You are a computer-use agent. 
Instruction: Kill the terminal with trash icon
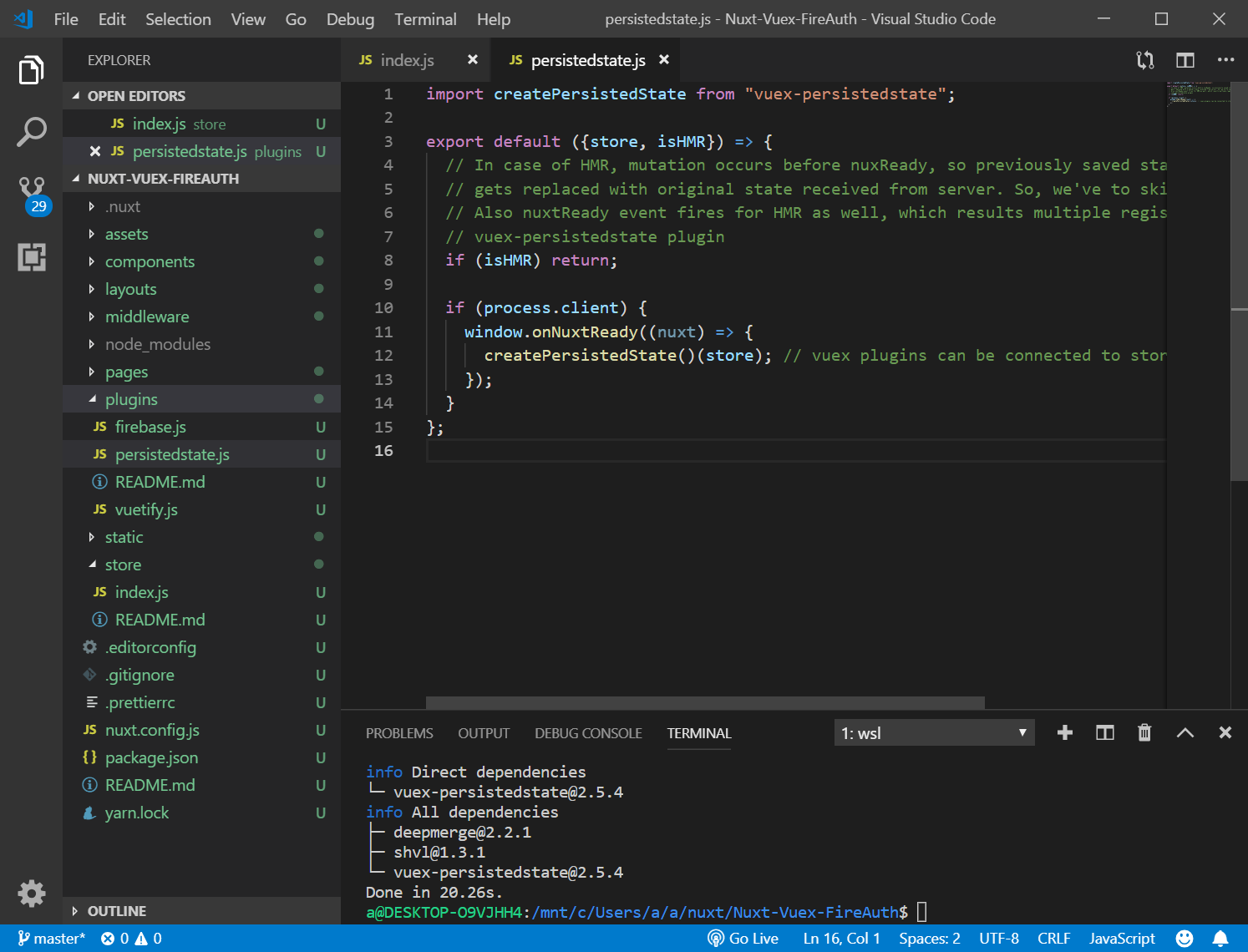(x=1144, y=732)
